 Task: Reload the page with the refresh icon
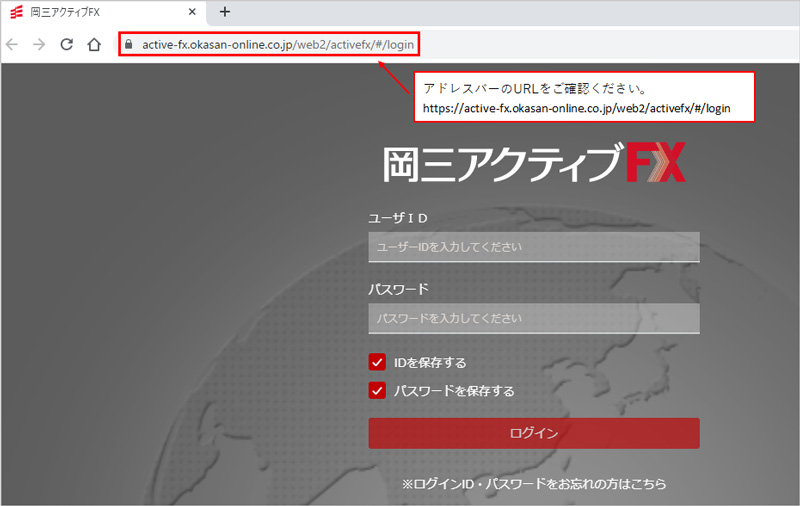tap(66, 44)
